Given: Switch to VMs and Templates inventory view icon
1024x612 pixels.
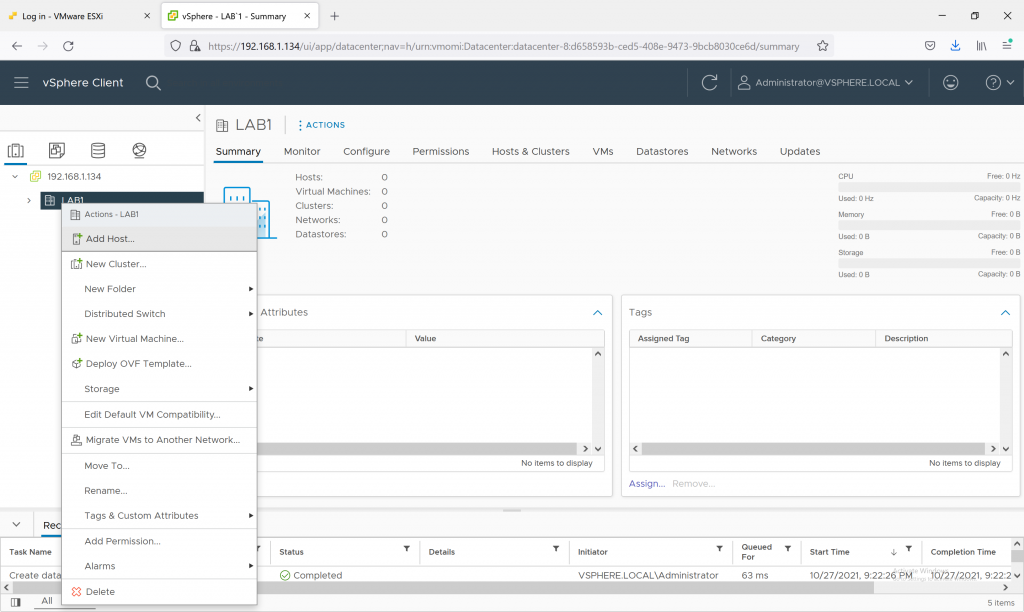Looking at the screenshot, I should pos(57,150).
